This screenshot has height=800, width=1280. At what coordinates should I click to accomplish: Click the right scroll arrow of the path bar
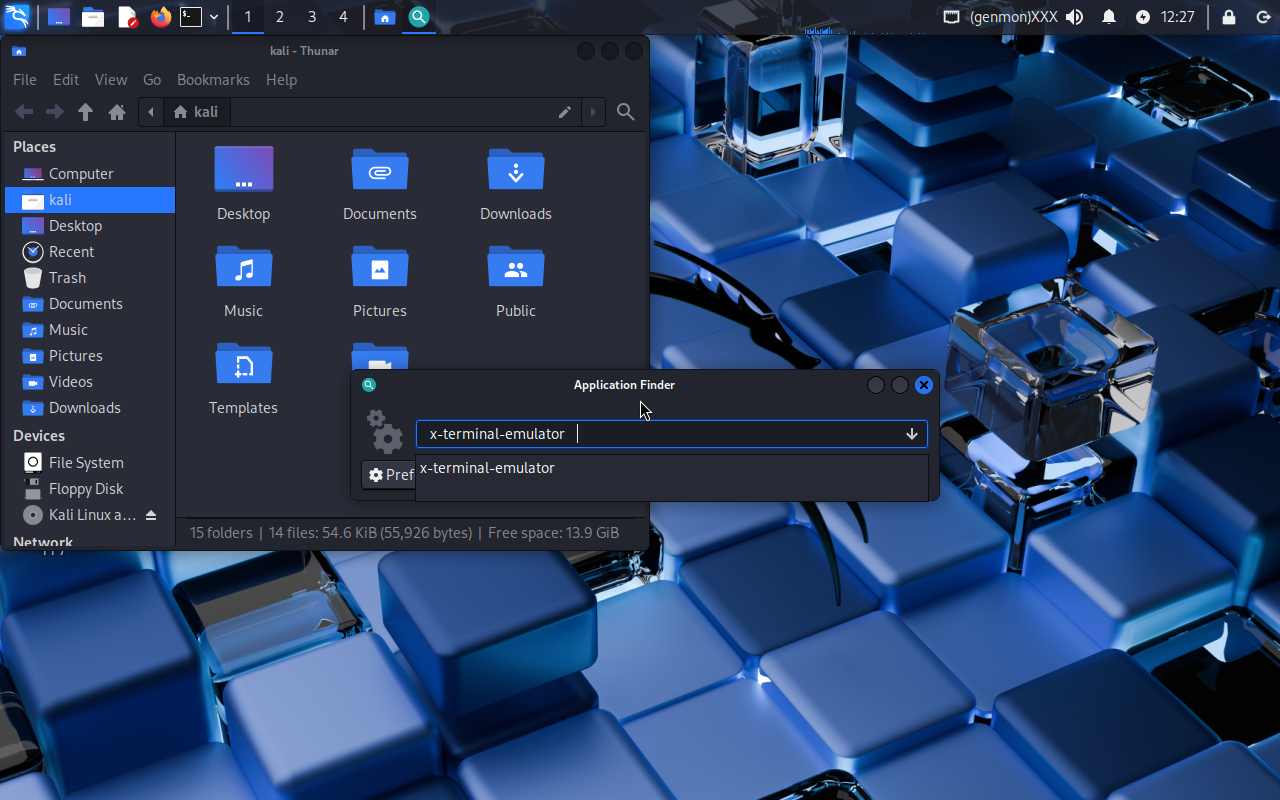[593, 112]
